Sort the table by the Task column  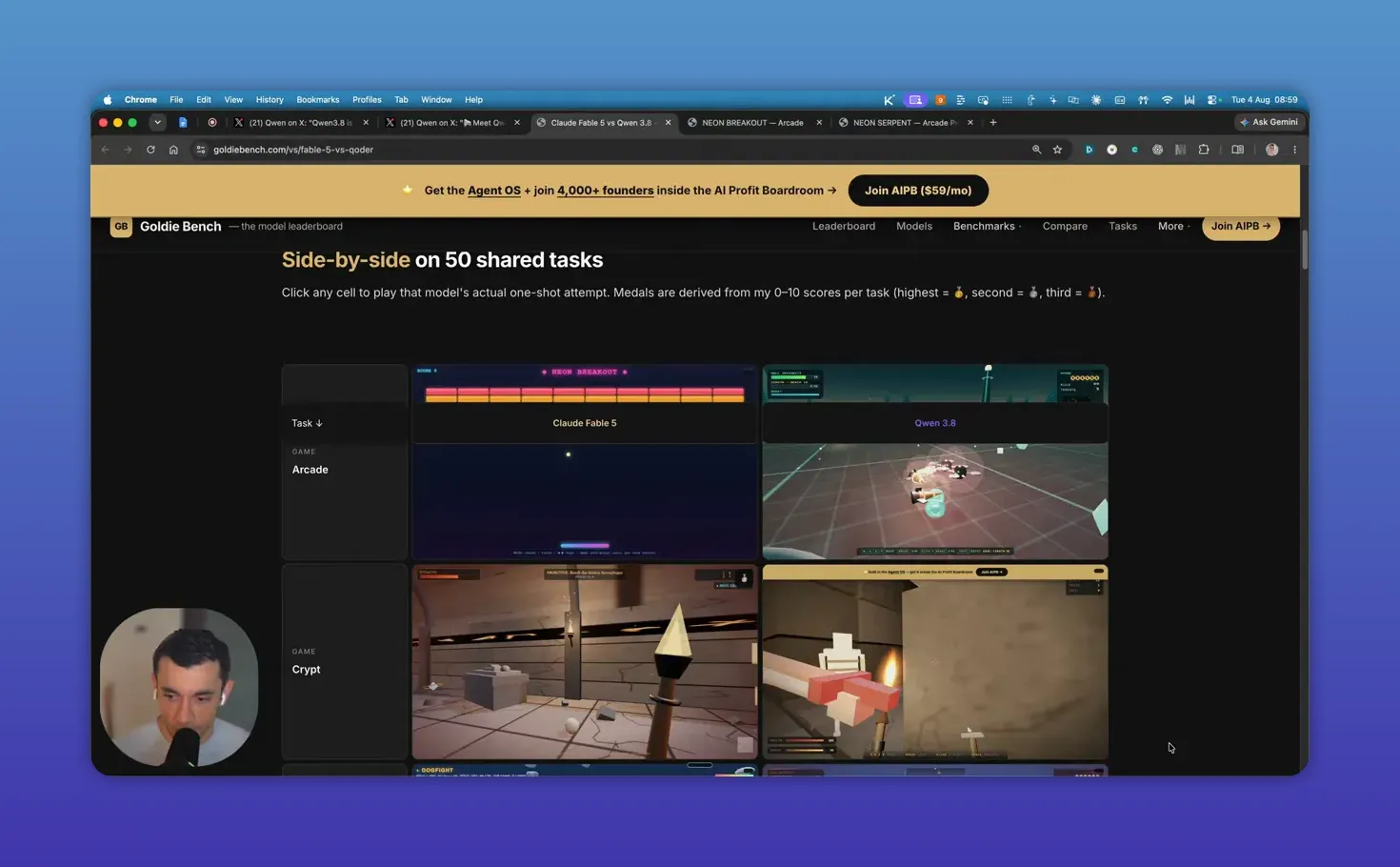pos(307,423)
